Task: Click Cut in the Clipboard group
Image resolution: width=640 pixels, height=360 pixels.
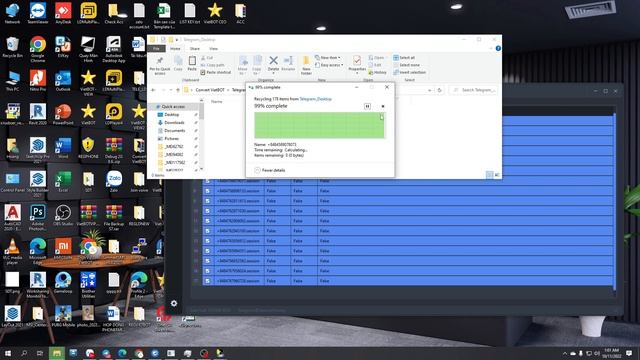Action: click(x=207, y=58)
